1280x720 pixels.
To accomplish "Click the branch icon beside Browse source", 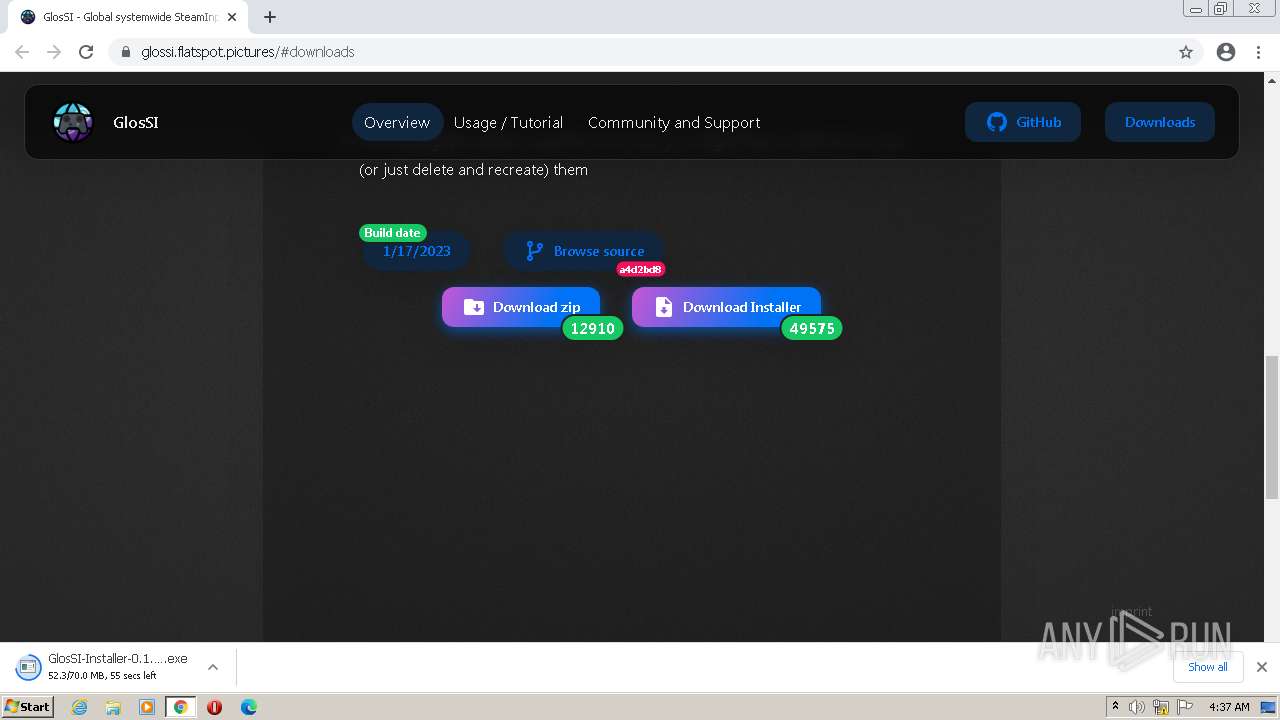I will tap(535, 251).
